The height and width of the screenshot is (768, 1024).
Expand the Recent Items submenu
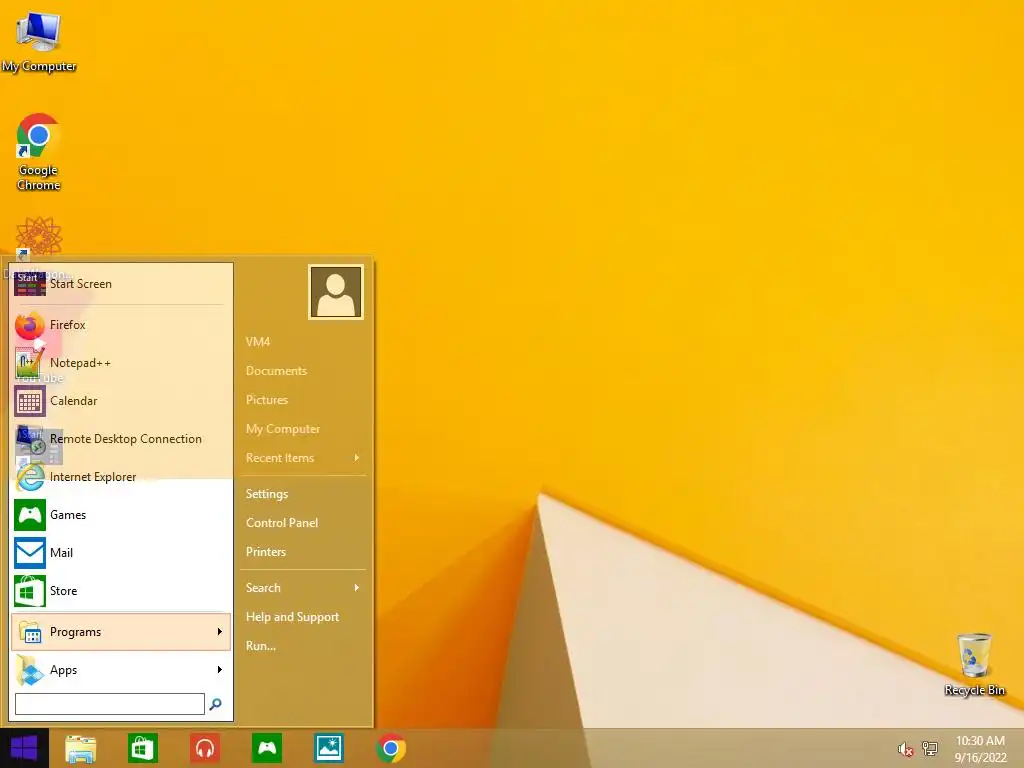[302, 458]
